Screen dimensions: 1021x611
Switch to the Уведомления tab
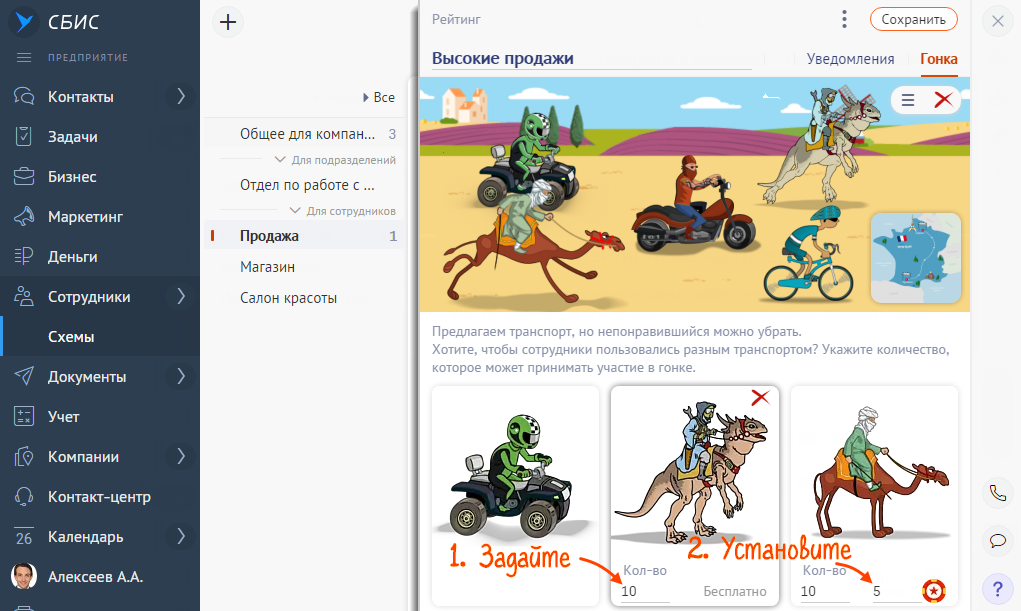[x=850, y=59]
